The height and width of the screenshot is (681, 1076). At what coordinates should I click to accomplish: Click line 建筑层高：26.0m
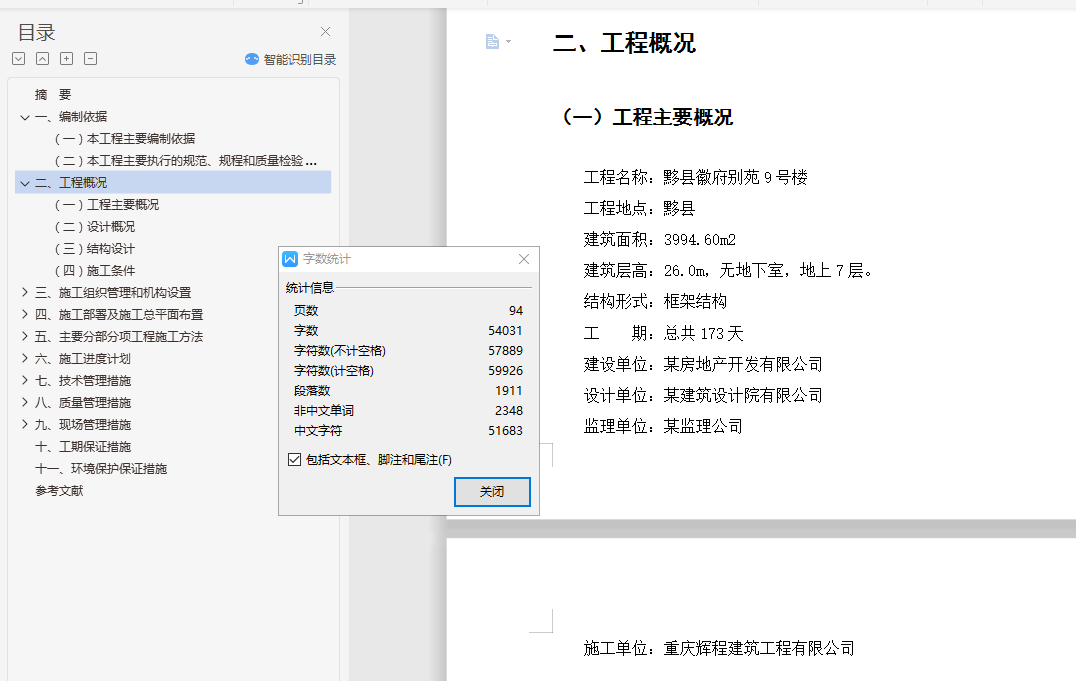729,270
